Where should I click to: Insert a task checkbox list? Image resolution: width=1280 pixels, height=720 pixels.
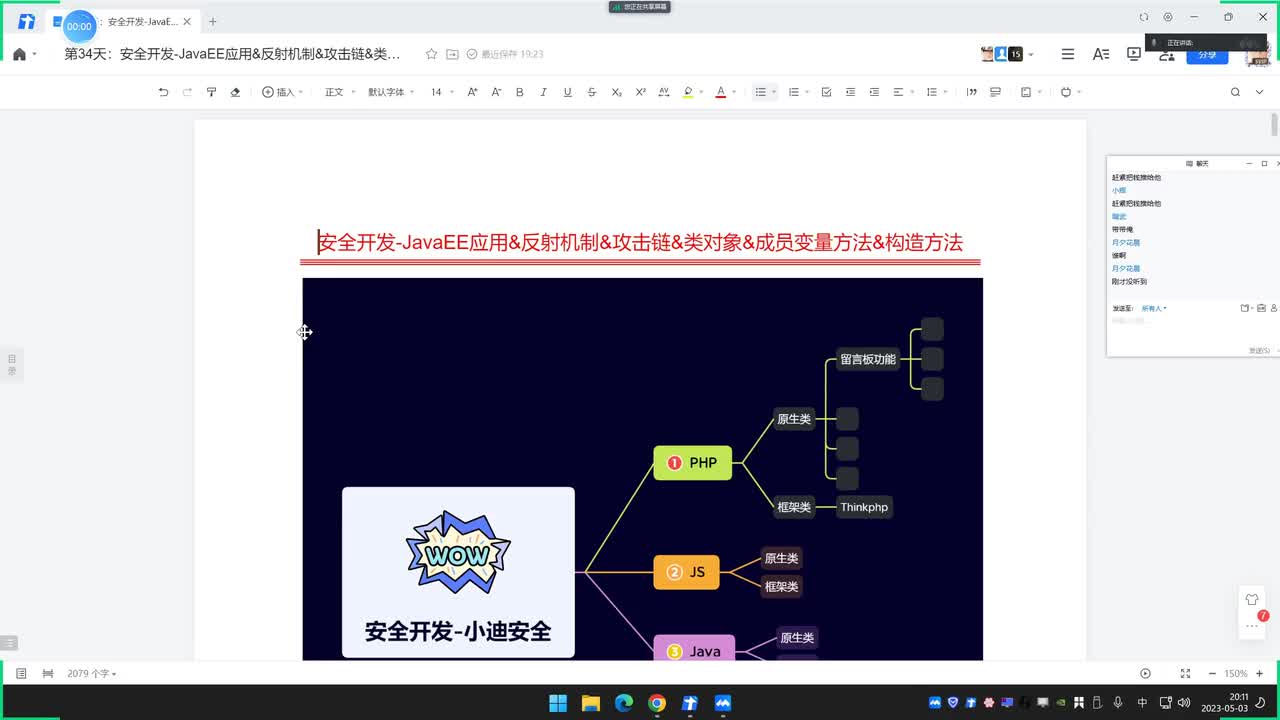point(826,92)
